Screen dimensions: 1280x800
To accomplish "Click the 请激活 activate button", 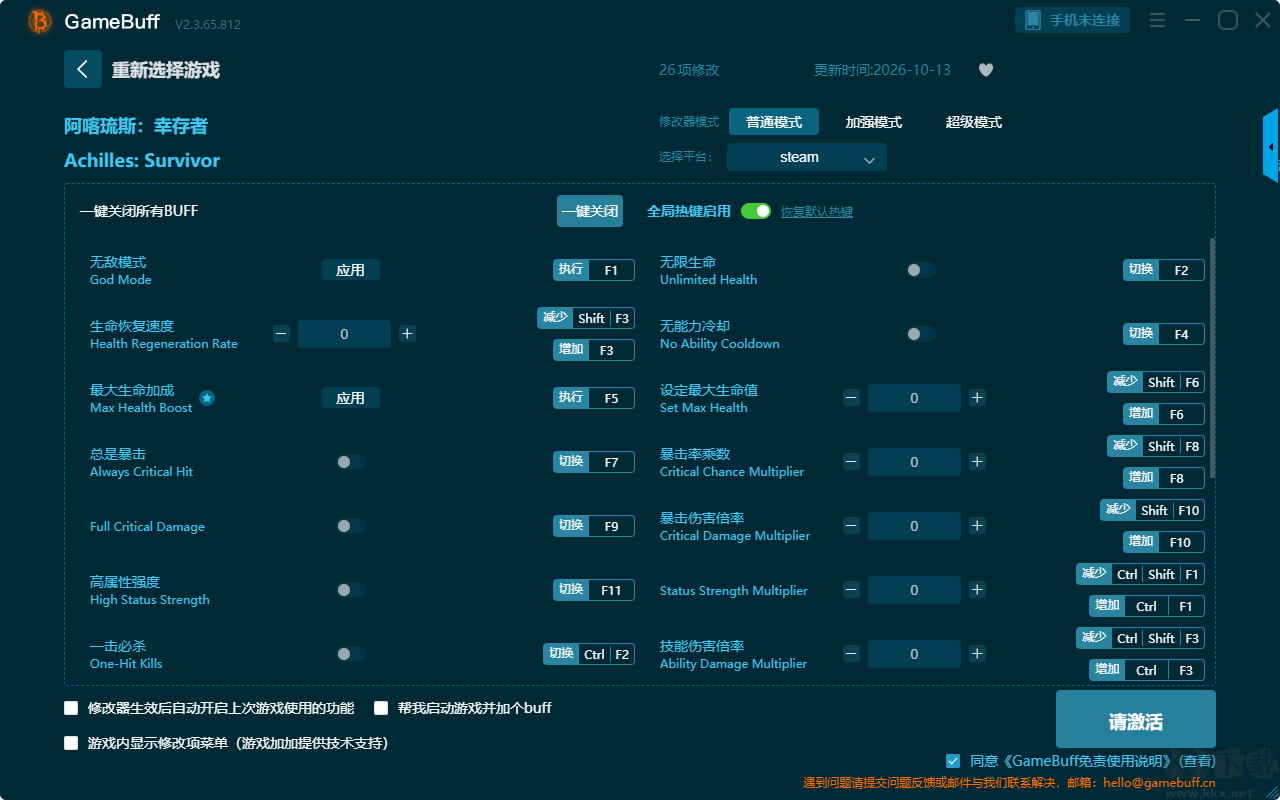I will point(1136,719).
